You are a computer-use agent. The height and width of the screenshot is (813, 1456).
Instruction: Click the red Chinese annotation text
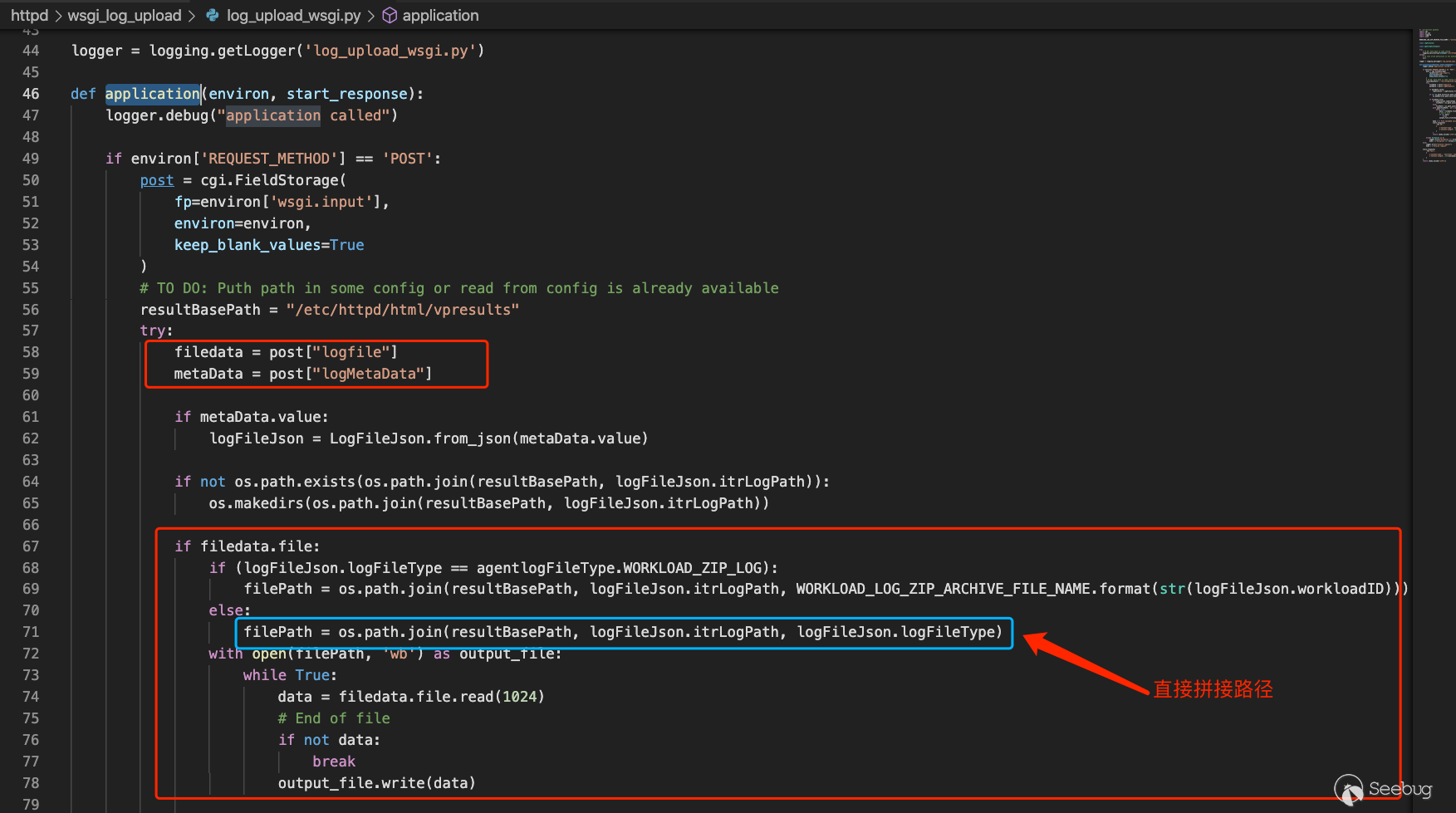point(1213,689)
